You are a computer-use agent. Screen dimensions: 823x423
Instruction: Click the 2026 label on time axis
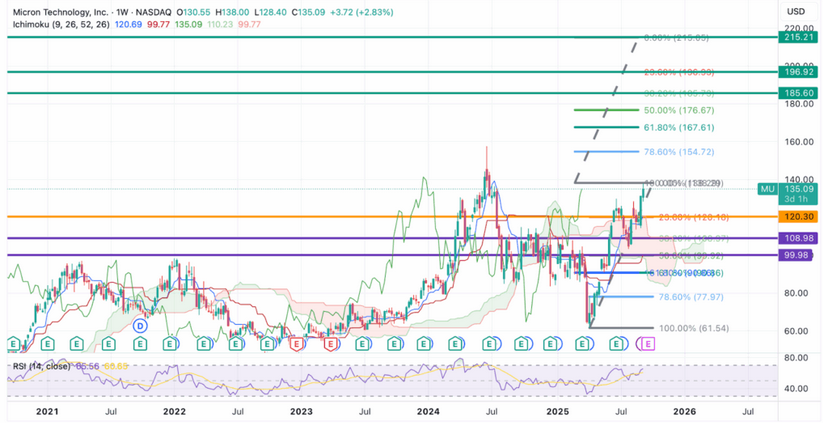(x=683, y=411)
